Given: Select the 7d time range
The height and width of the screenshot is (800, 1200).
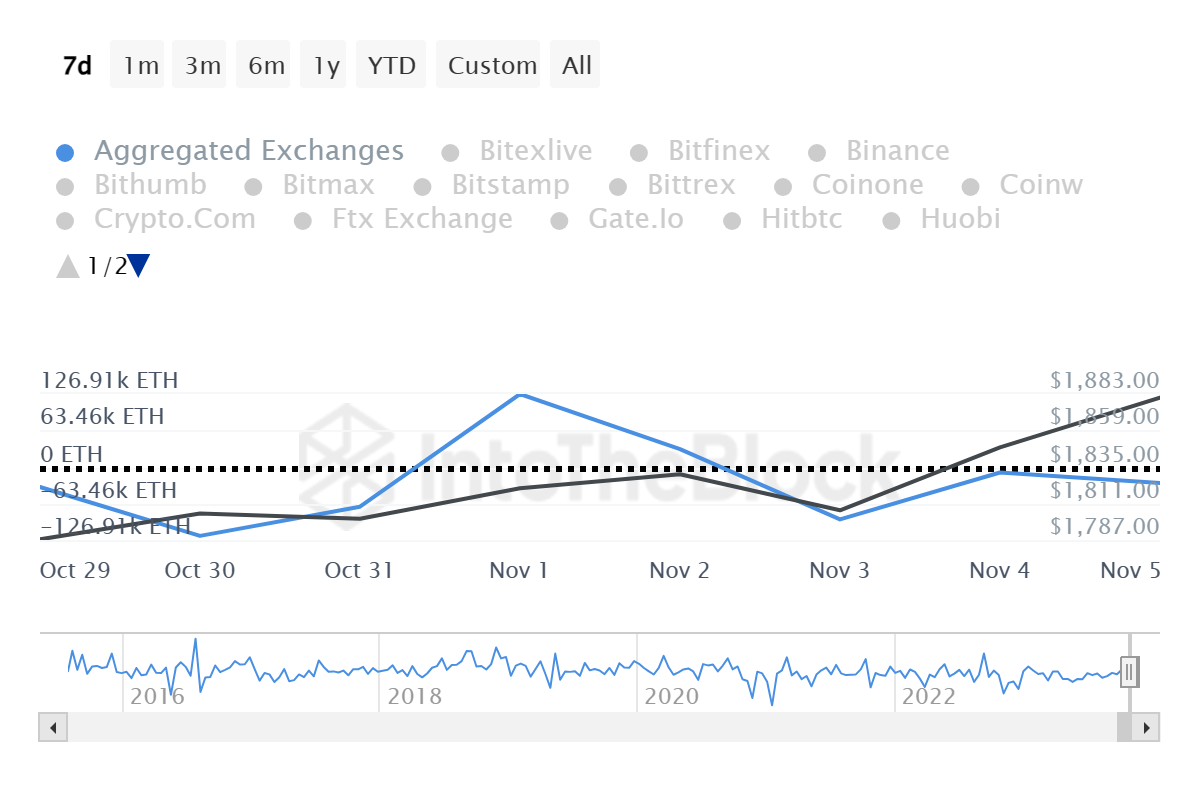Looking at the screenshot, I should (77, 66).
